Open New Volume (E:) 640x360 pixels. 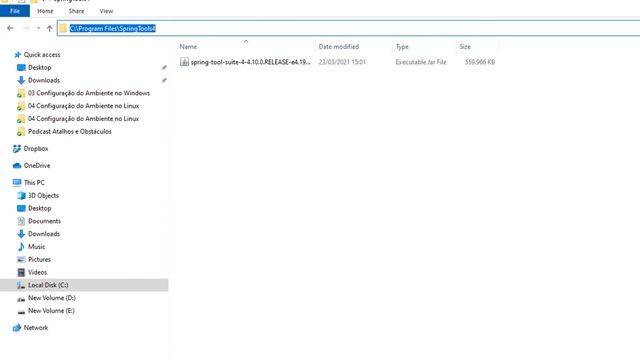[51, 311]
